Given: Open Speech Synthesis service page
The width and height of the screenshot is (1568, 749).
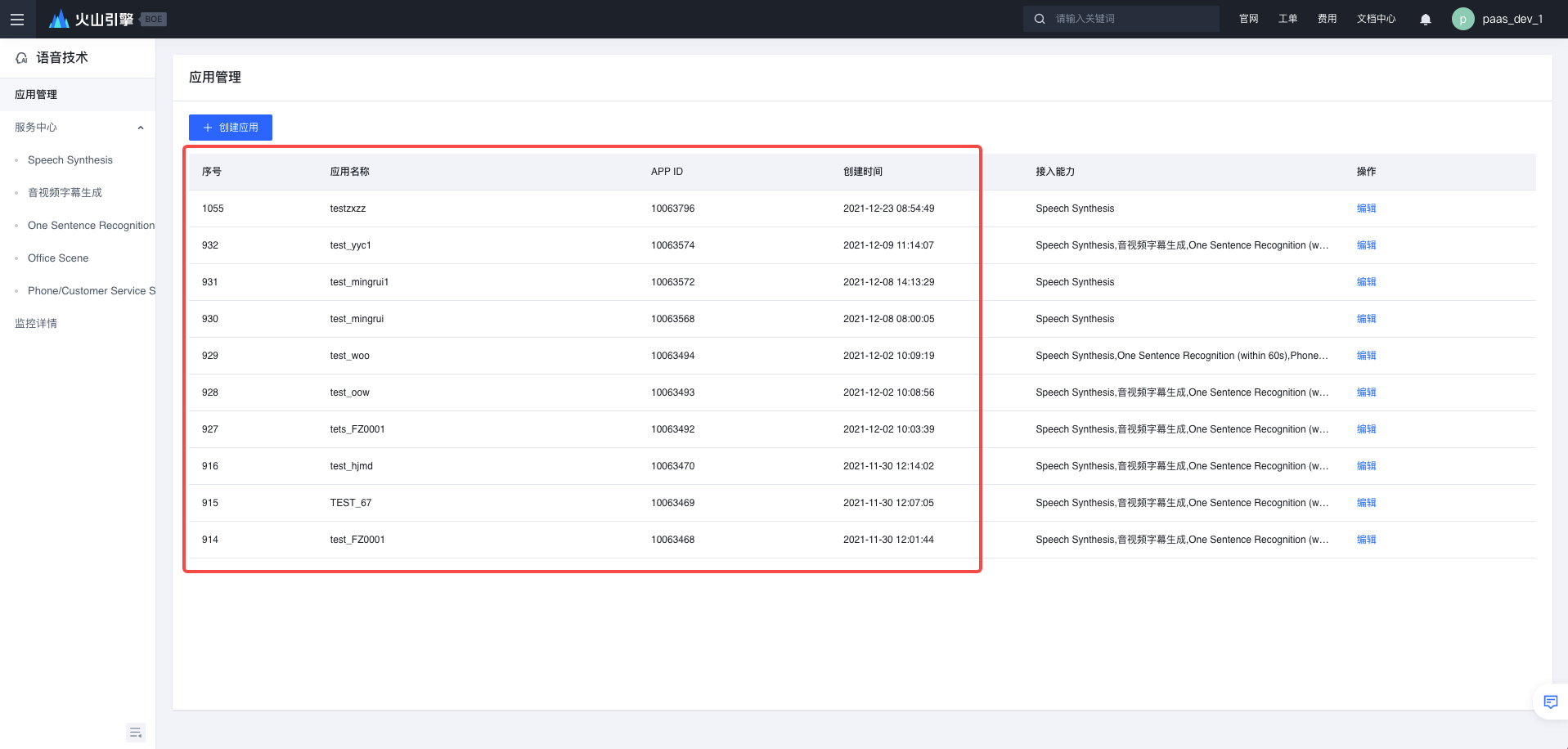Looking at the screenshot, I should tap(70, 160).
